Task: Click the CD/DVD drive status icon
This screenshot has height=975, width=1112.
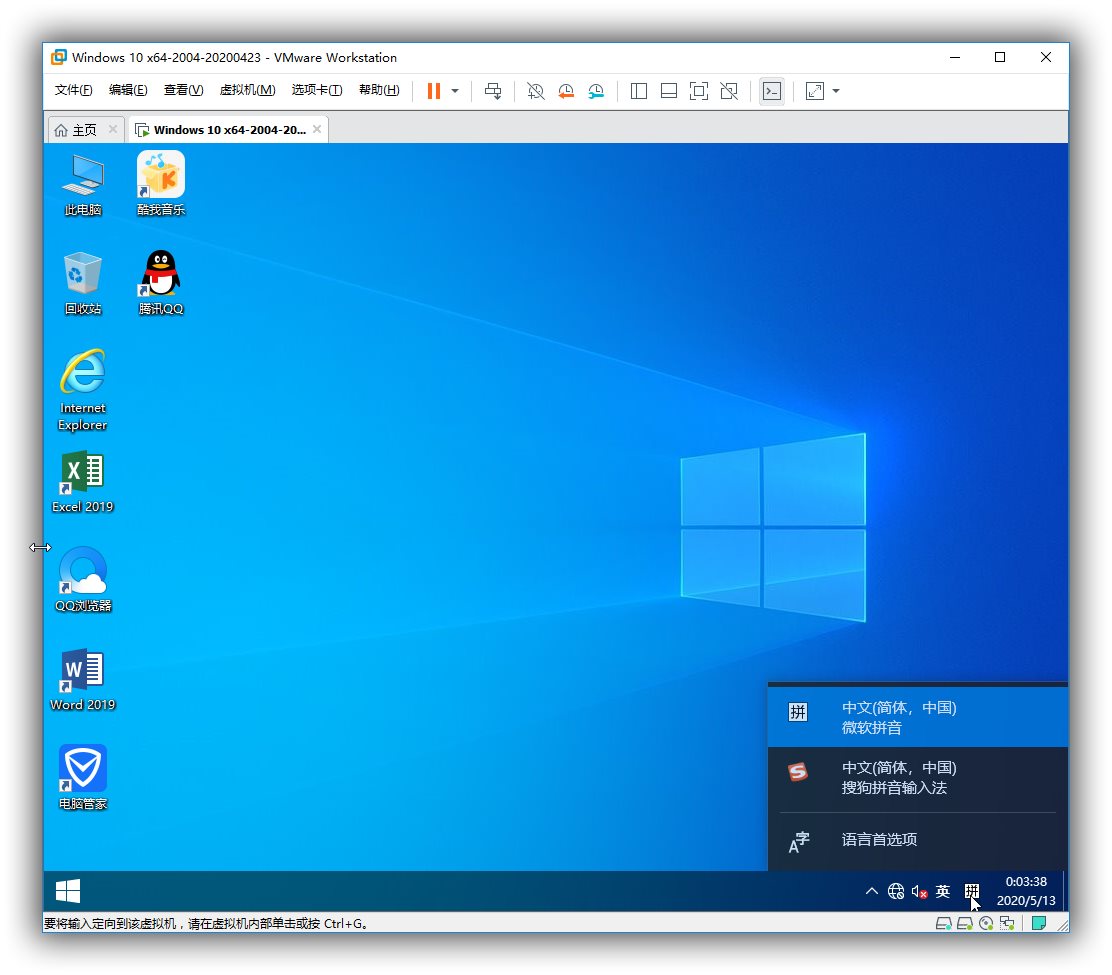Action: [986, 923]
